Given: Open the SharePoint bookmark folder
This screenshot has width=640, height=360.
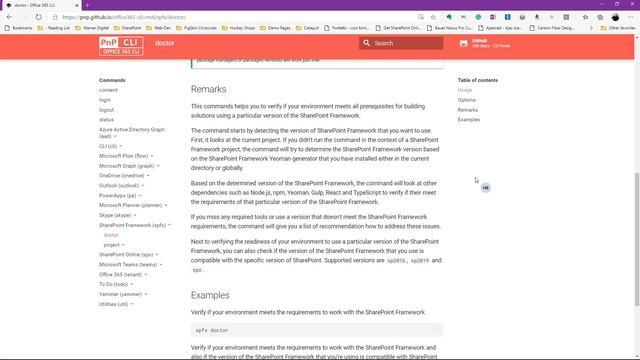Looking at the screenshot, I should tap(127, 28).
